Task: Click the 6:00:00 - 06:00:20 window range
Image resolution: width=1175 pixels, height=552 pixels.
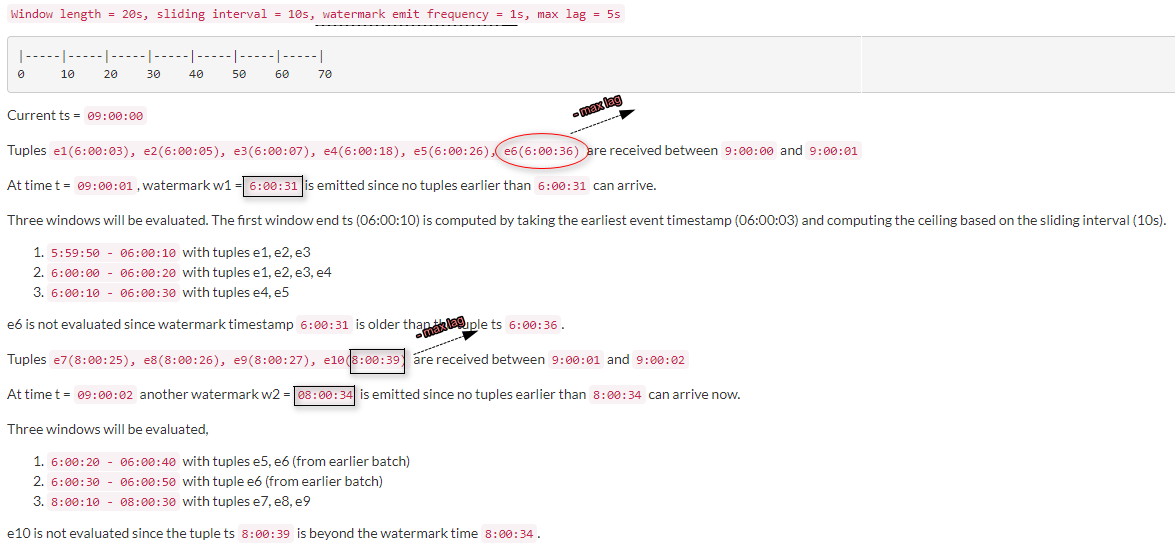Action: 113,273
